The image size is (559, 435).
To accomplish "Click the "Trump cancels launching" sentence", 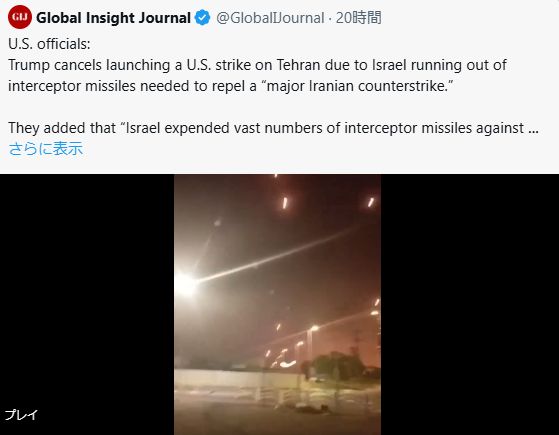I will 257,65.
